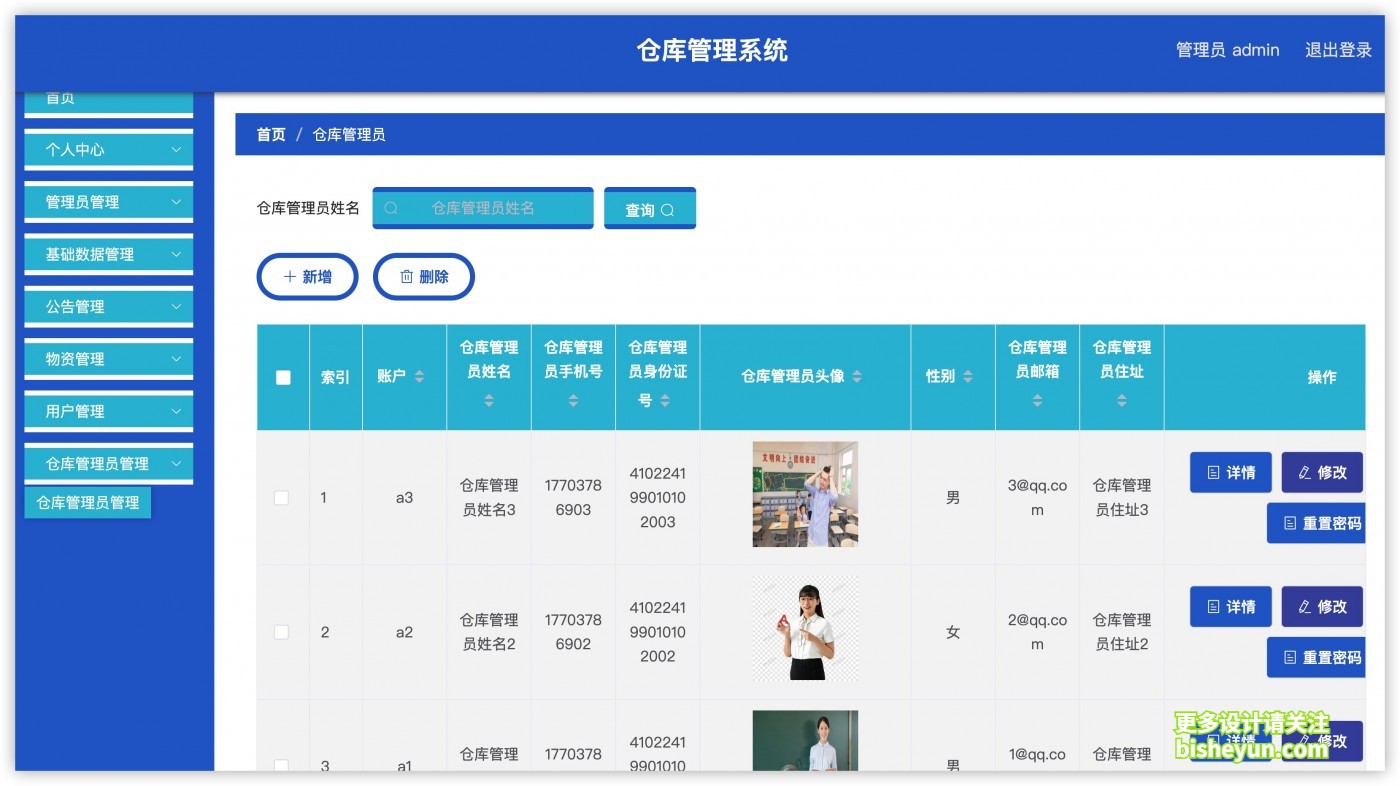The width and height of the screenshot is (1400, 786).
Task: Click the magnifier icon in search field
Action: click(x=391, y=208)
